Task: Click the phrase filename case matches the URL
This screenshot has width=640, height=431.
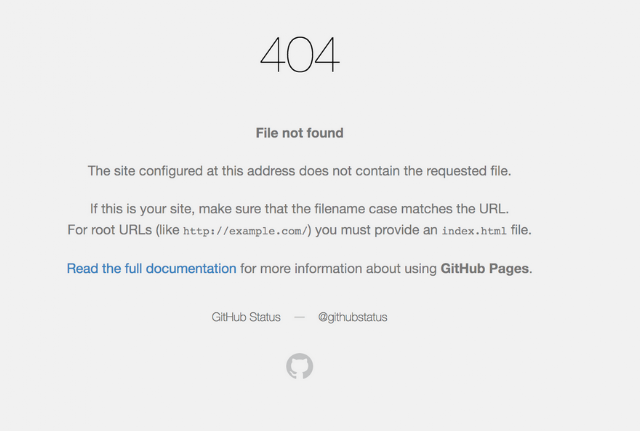Action: click(x=411, y=209)
